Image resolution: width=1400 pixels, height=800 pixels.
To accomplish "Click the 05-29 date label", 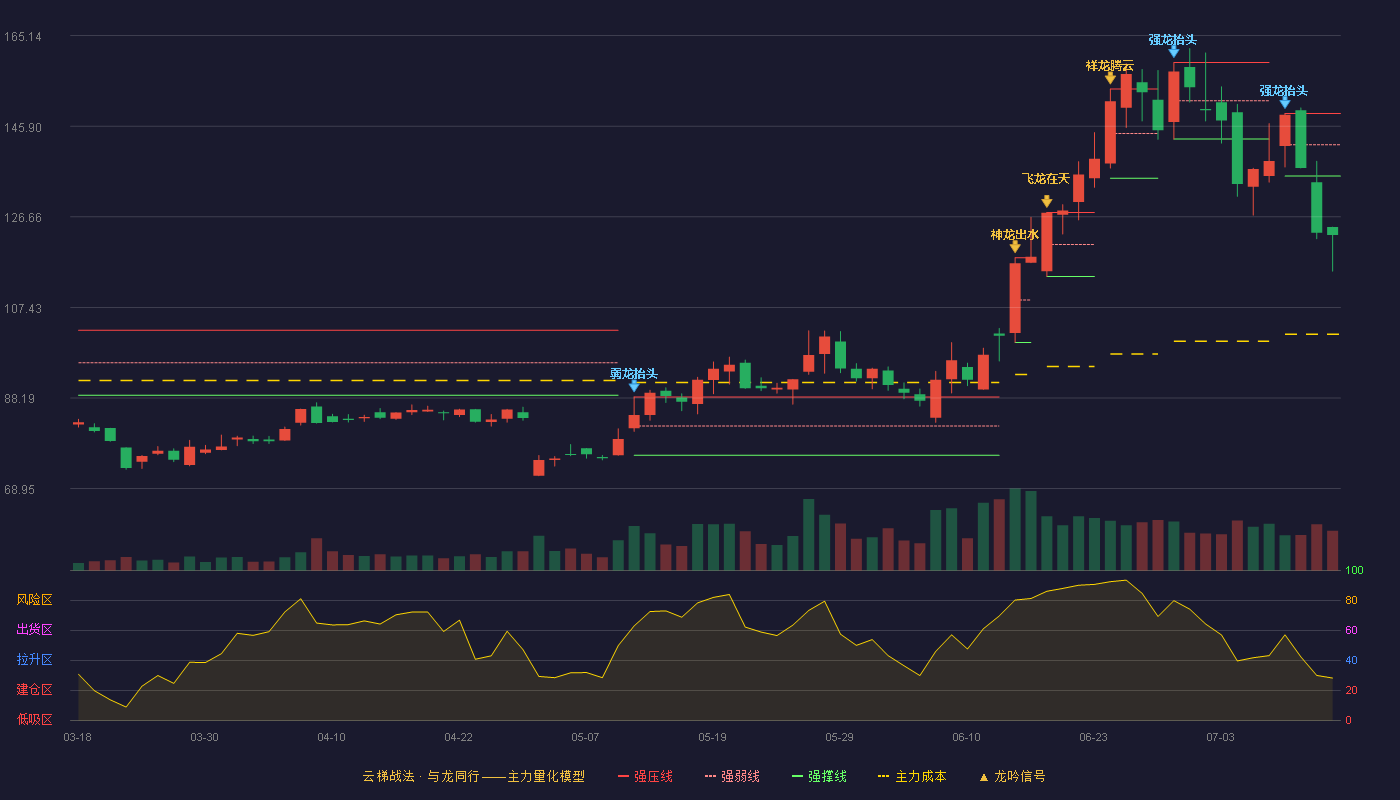I will 839,737.
